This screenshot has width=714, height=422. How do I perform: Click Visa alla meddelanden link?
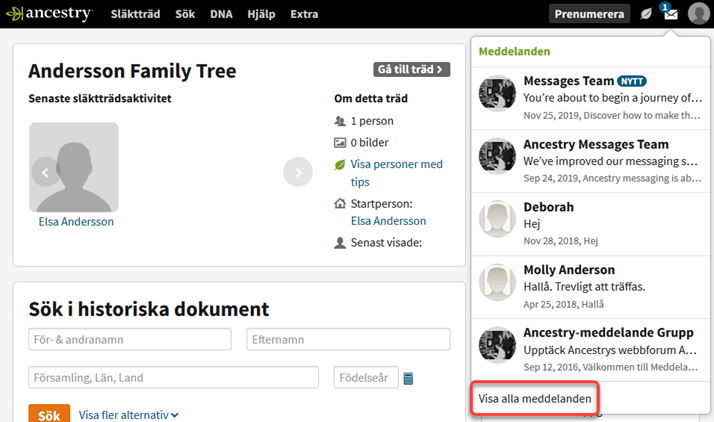click(535, 398)
